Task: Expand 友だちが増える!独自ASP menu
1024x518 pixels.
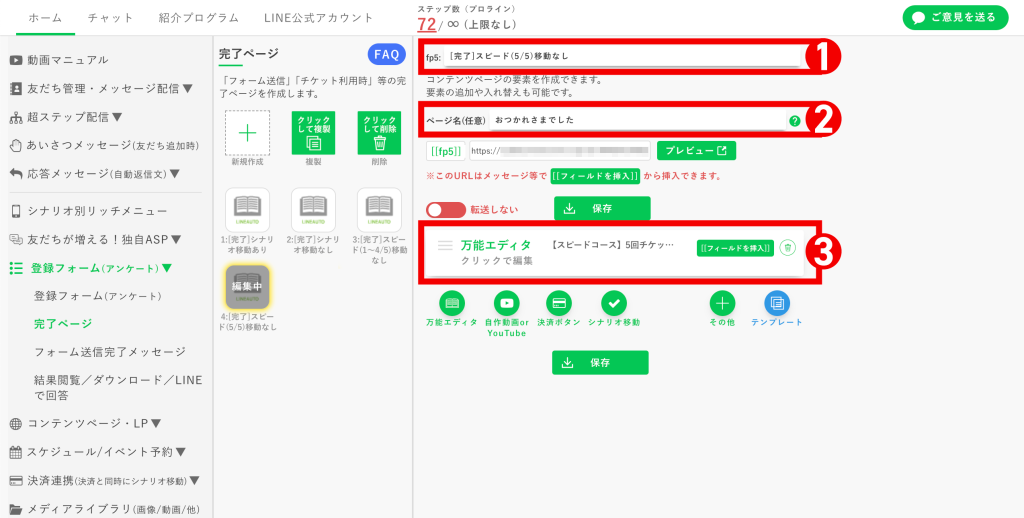Action: coord(95,240)
